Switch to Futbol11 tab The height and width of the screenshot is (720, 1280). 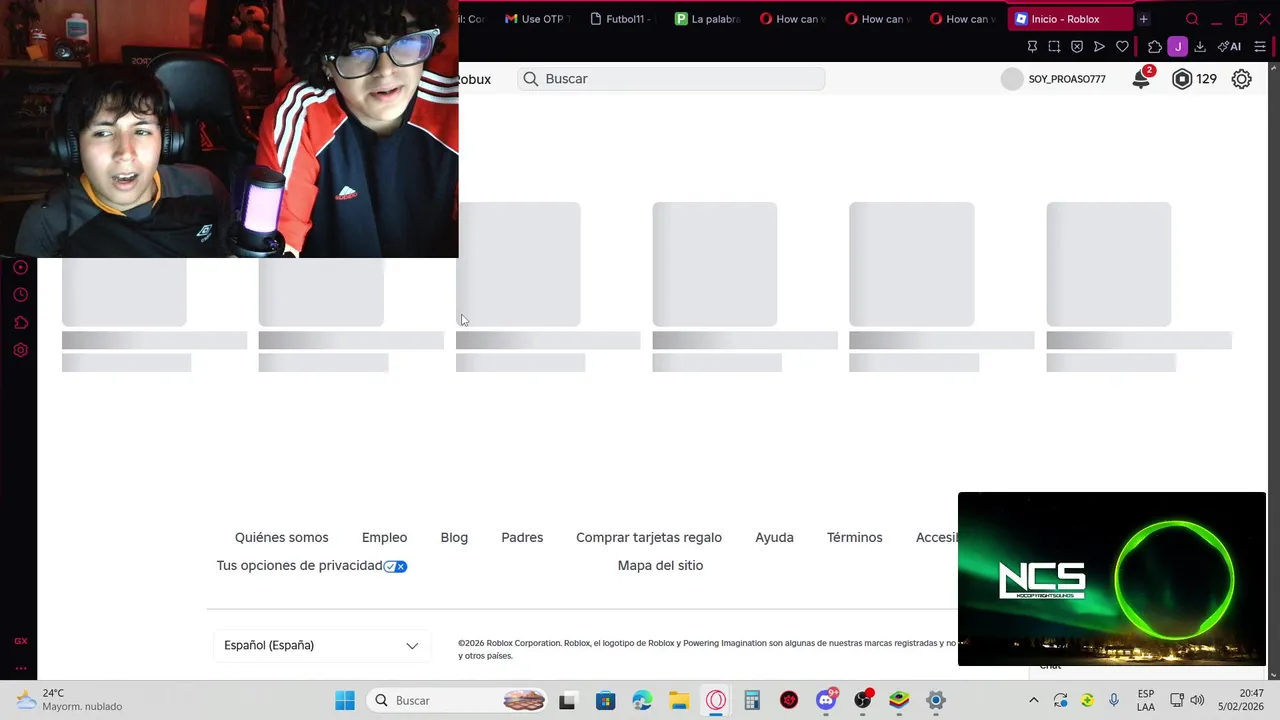[623, 19]
